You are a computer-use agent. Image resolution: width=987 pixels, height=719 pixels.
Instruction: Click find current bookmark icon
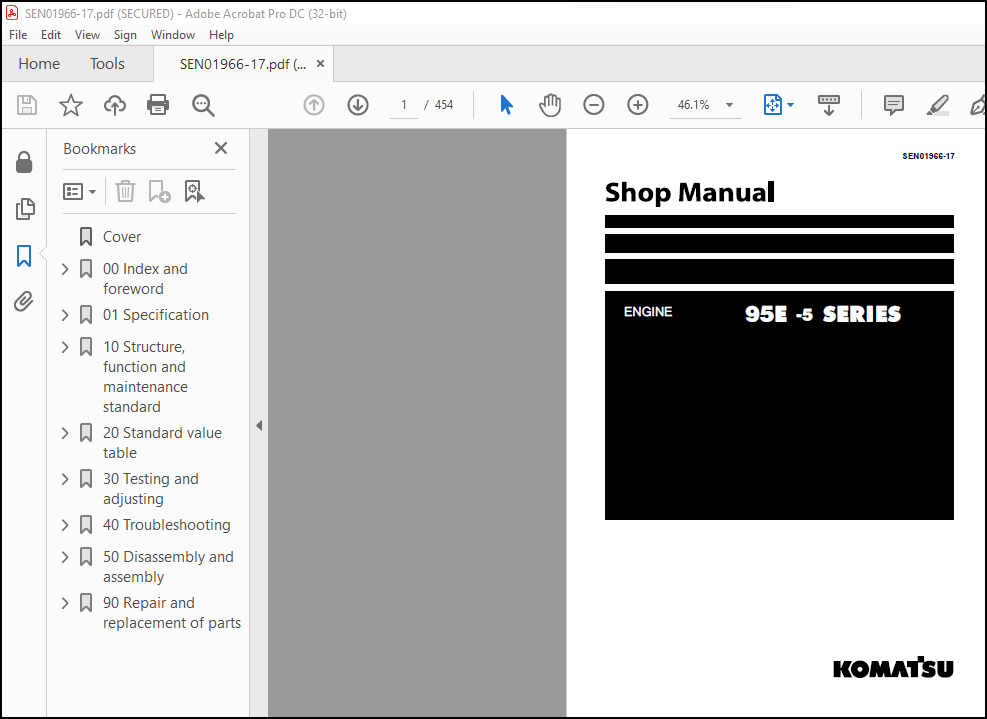(x=194, y=191)
